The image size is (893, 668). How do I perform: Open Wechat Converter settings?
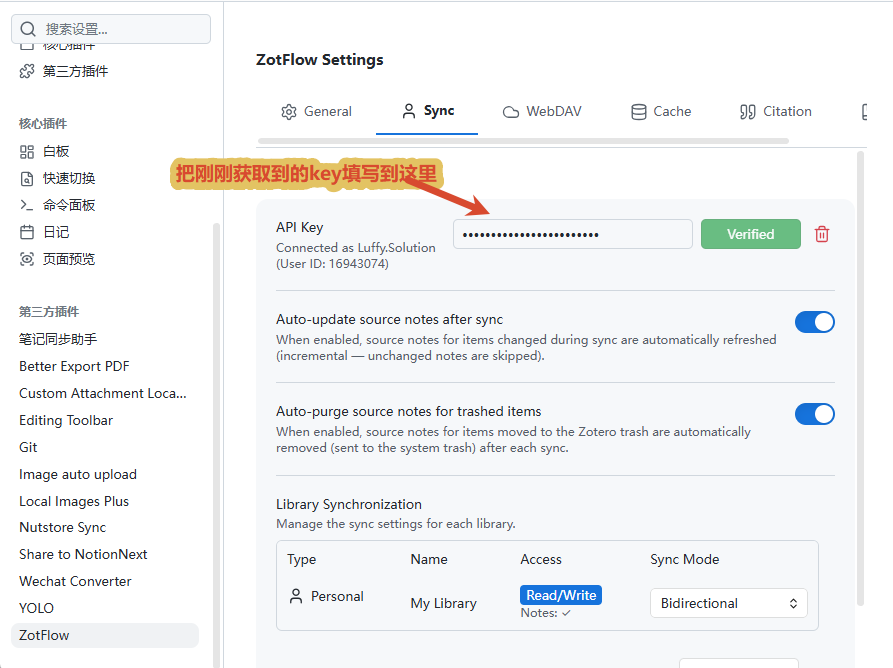[75, 581]
